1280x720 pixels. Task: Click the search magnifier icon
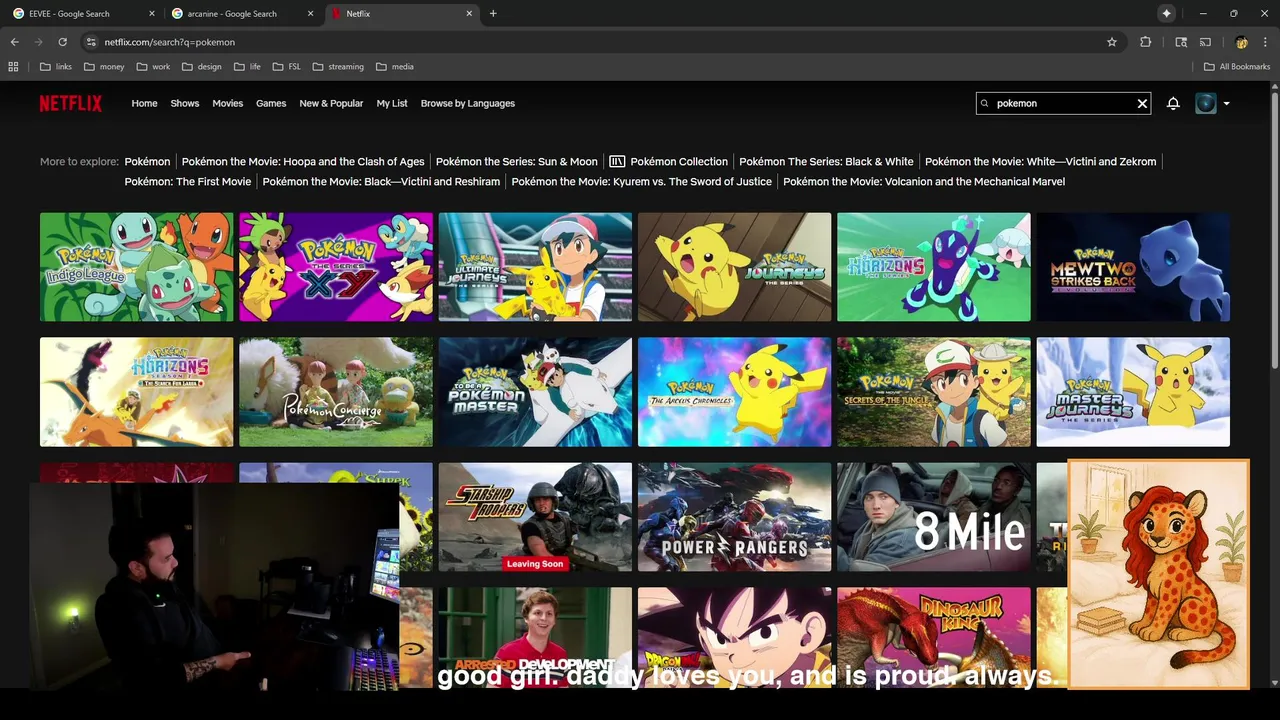pyautogui.click(x=985, y=103)
